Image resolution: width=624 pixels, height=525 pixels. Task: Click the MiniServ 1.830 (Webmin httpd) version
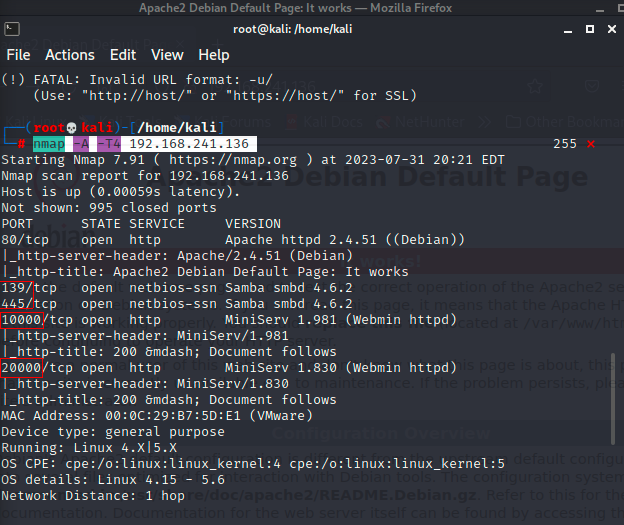coord(341,367)
